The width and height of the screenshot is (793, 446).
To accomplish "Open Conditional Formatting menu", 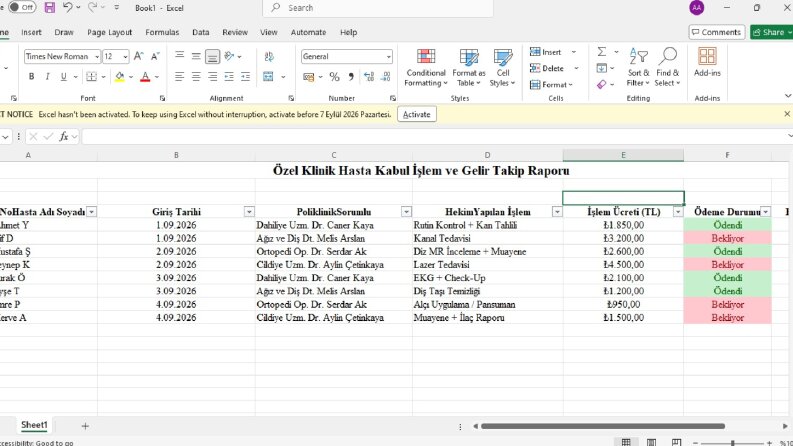I will 426,68.
